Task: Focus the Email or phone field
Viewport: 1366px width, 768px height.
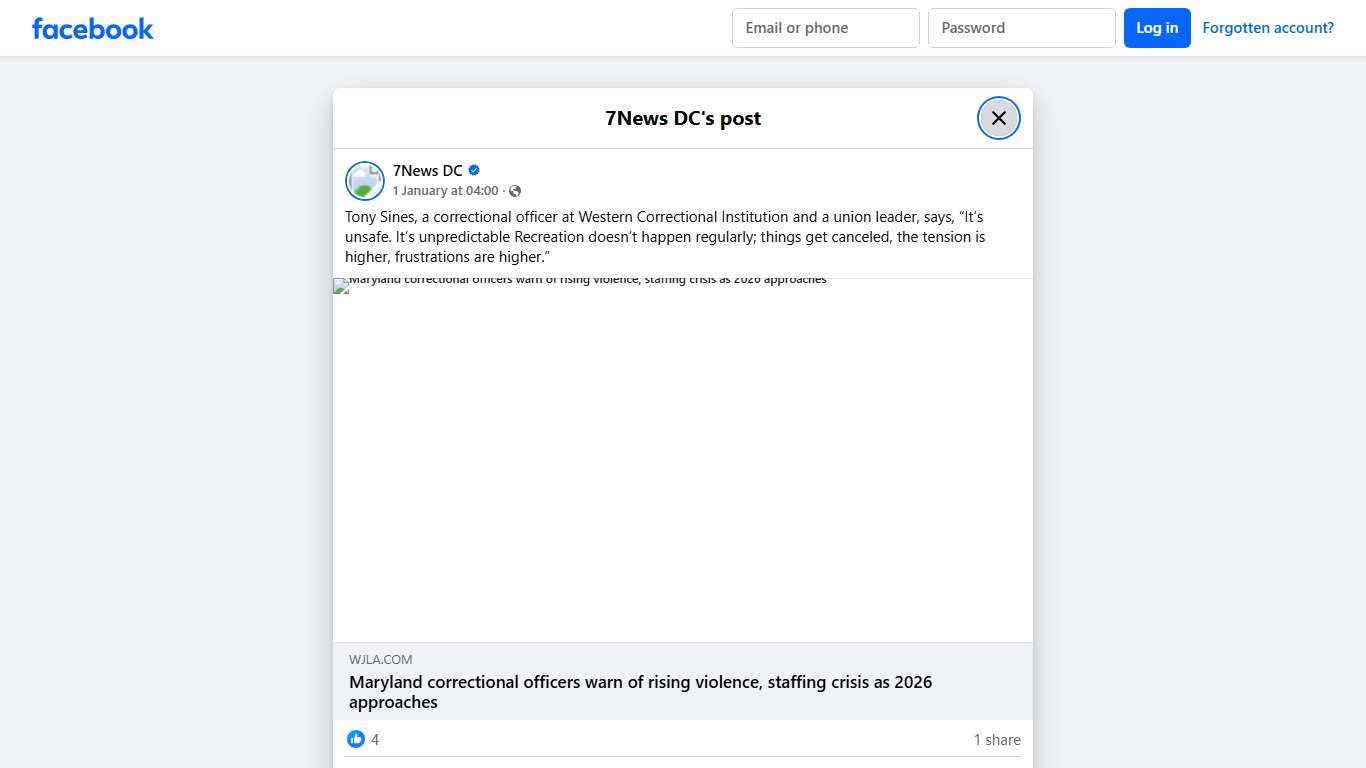Action: tap(825, 28)
